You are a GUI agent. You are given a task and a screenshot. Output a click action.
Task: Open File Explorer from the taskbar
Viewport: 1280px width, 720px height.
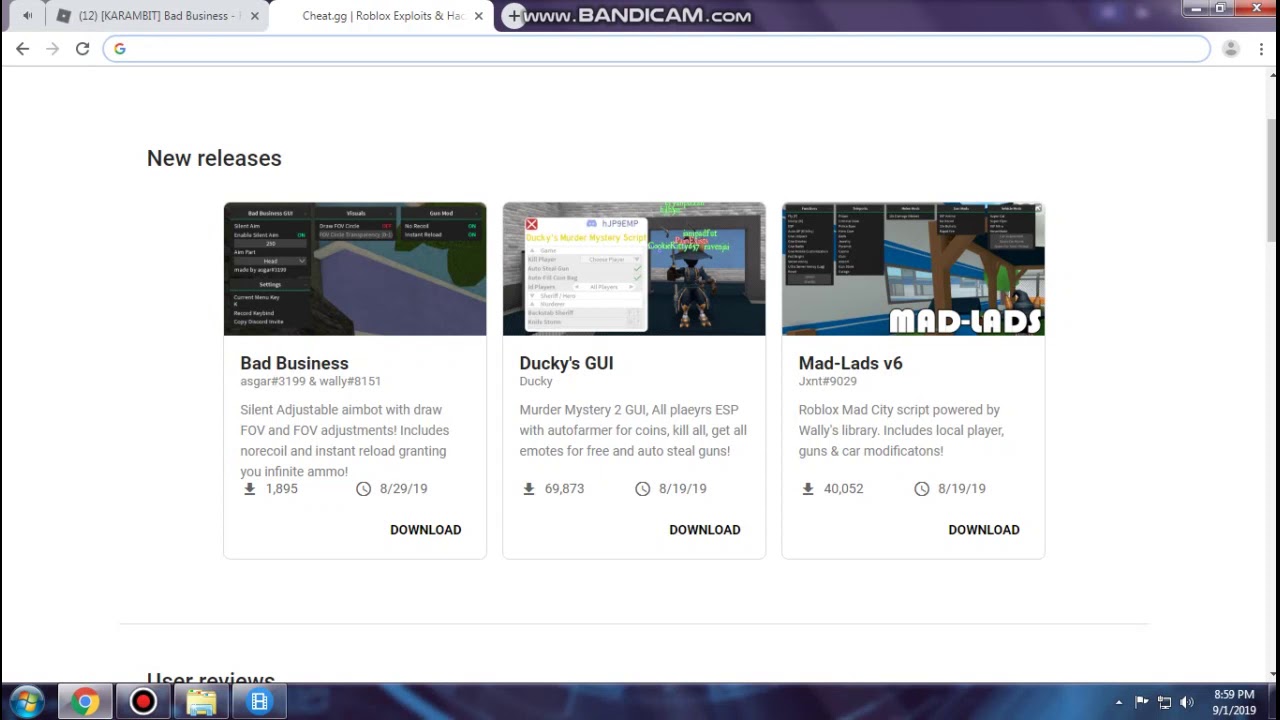click(x=201, y=702)
